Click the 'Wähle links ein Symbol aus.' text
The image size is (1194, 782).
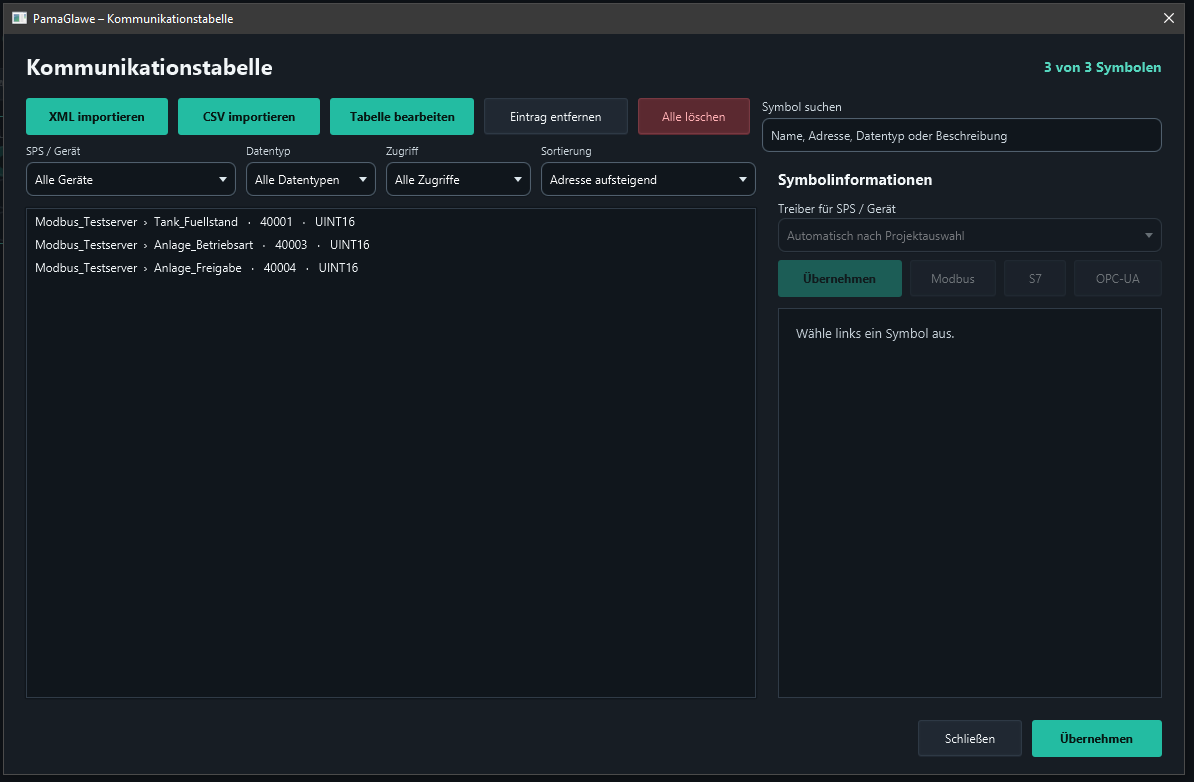click(x=875, y=334)
